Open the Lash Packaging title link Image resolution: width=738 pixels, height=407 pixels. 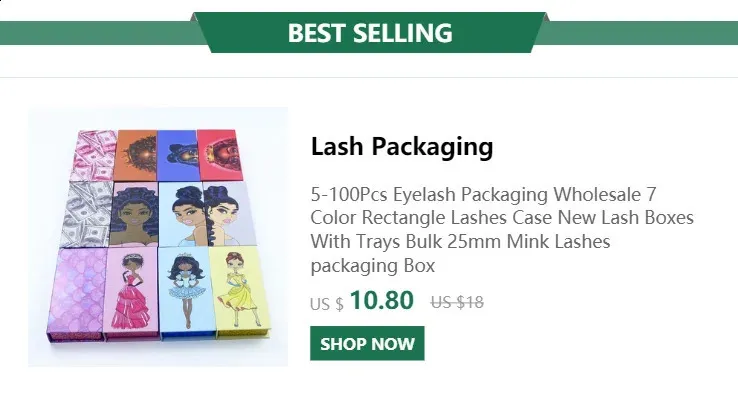[x=402, y=146]
